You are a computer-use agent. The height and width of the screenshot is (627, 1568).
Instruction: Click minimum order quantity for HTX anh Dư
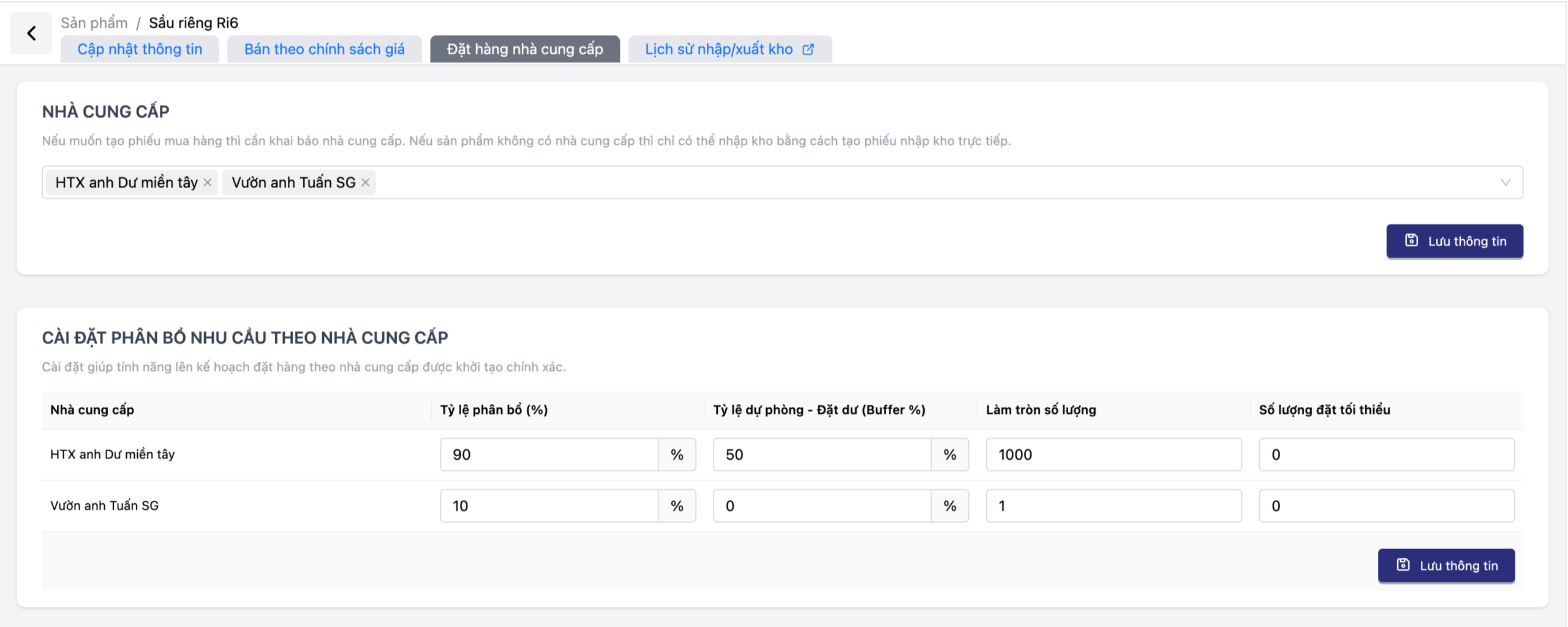(1386, 455)
